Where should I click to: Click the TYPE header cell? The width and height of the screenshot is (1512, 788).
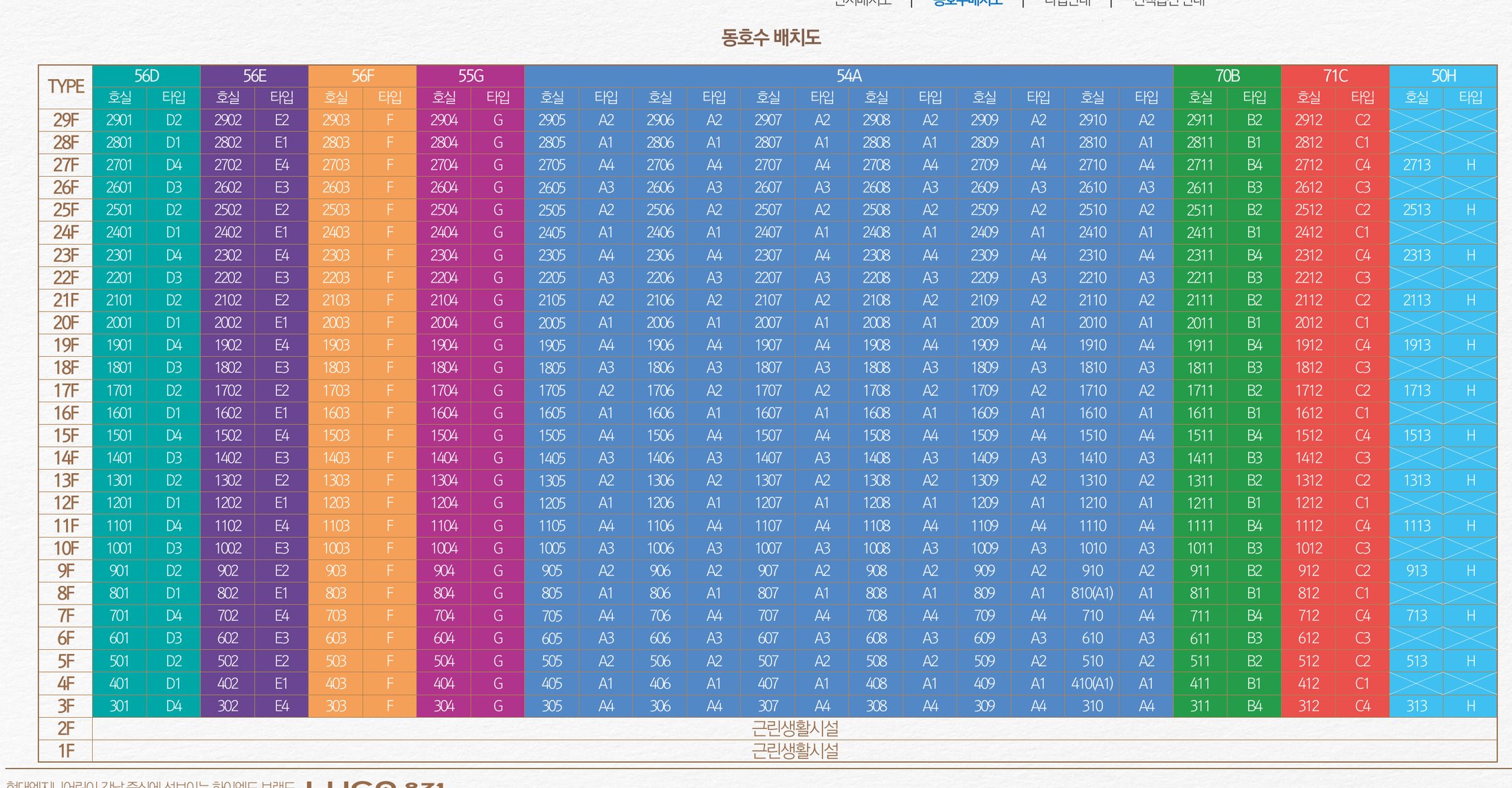(66, 87)
